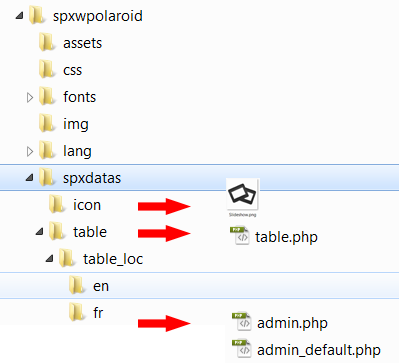This screenshot has width=399, height=363.
Task: Select the spxdatas folder label
Action: point(92,178)
